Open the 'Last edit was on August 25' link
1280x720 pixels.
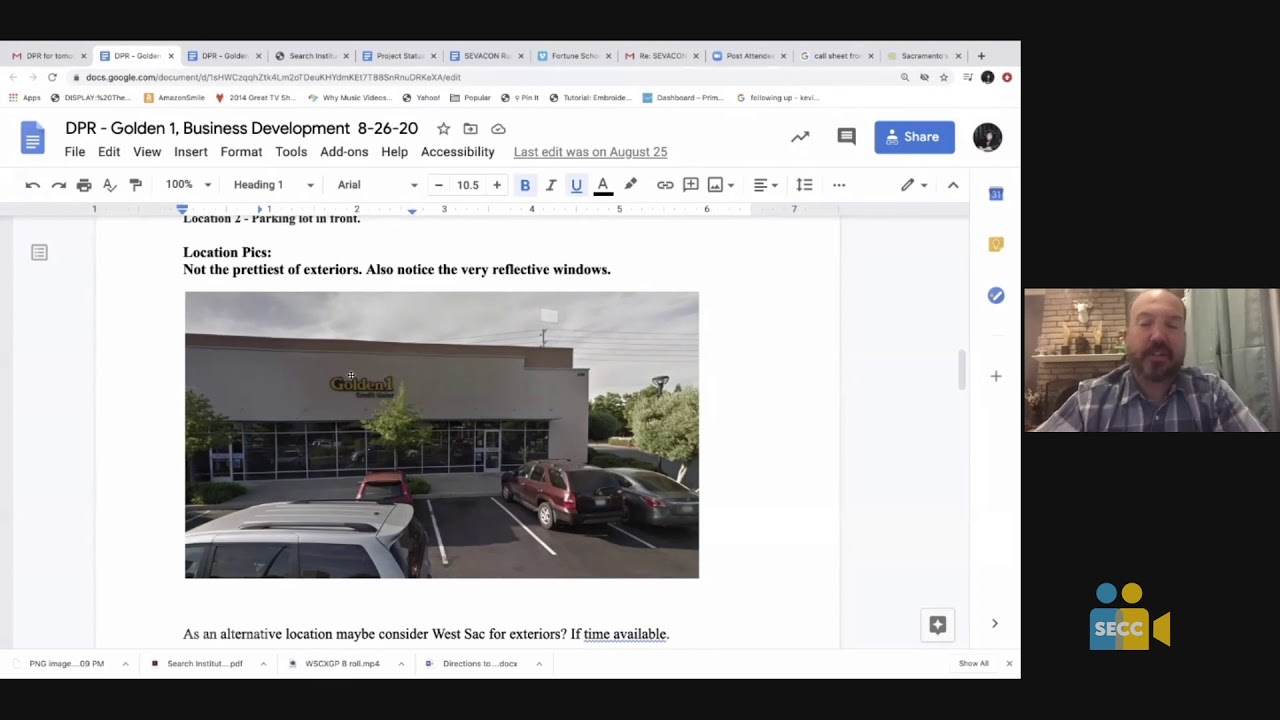tap(590, 152)
